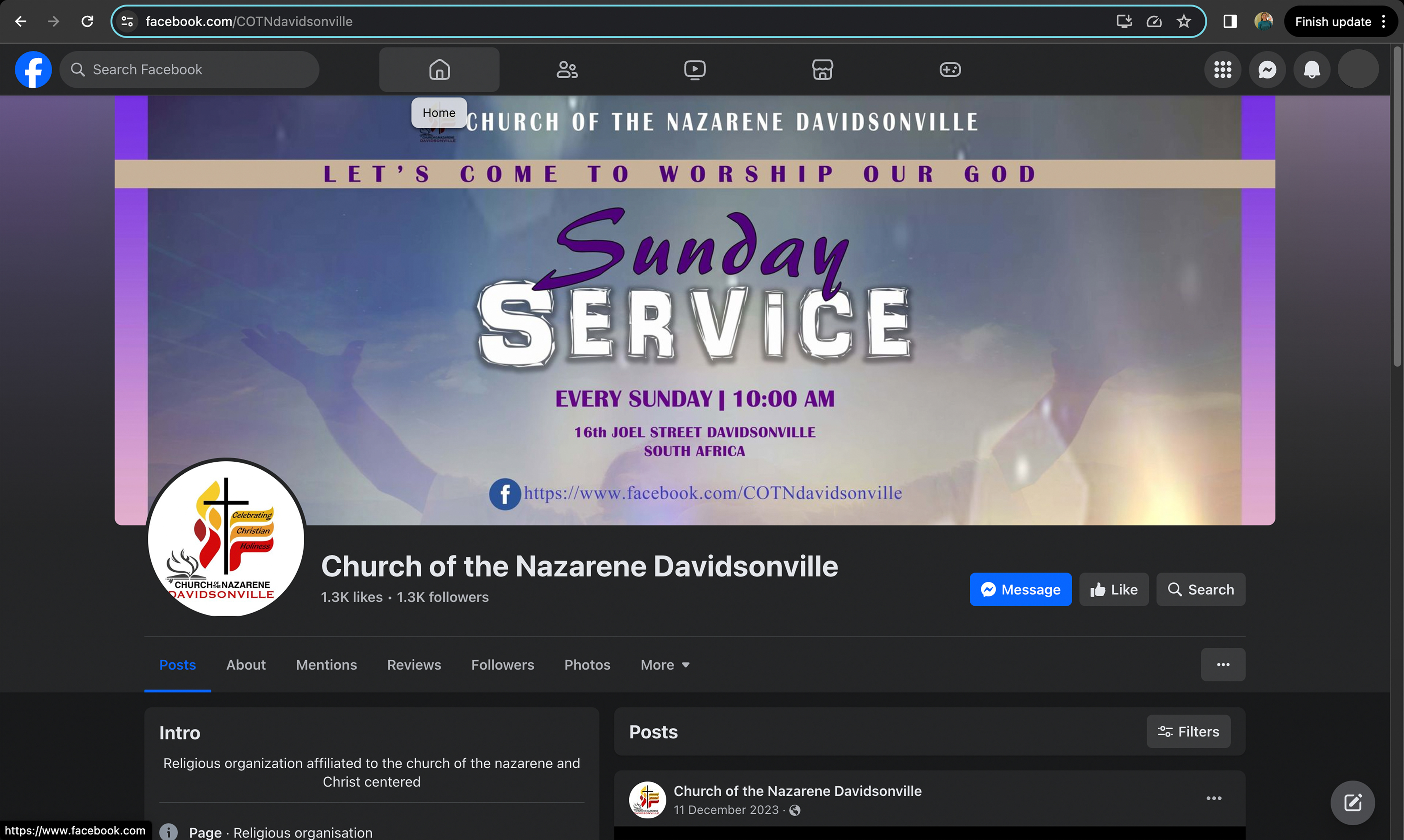Open the Video tab icon
Viewport: 1404px width, 840px height.
(695, 69)
